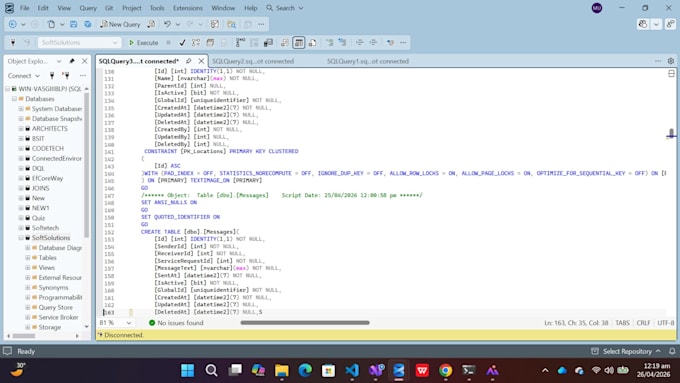Viewport: 680px width, 383px height.
Task: Expand the Tables folder under SoftSolutions
Action: click(x=28, y=258)
